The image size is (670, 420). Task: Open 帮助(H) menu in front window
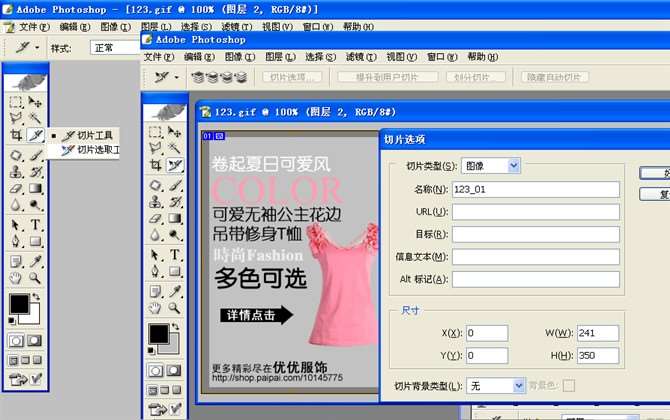tap(483, 57)
